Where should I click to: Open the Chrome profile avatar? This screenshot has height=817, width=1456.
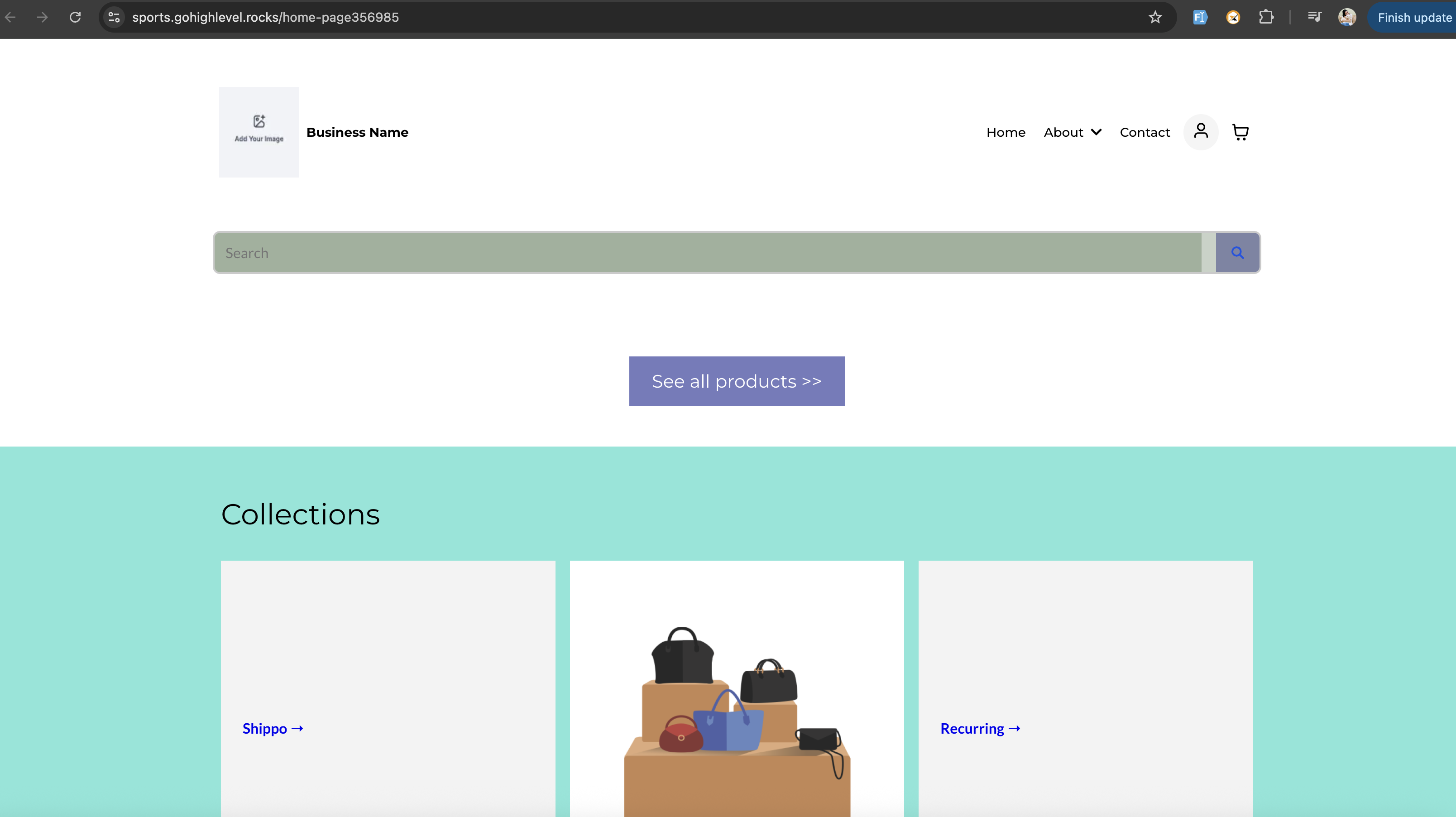(x=1347, y=18)
